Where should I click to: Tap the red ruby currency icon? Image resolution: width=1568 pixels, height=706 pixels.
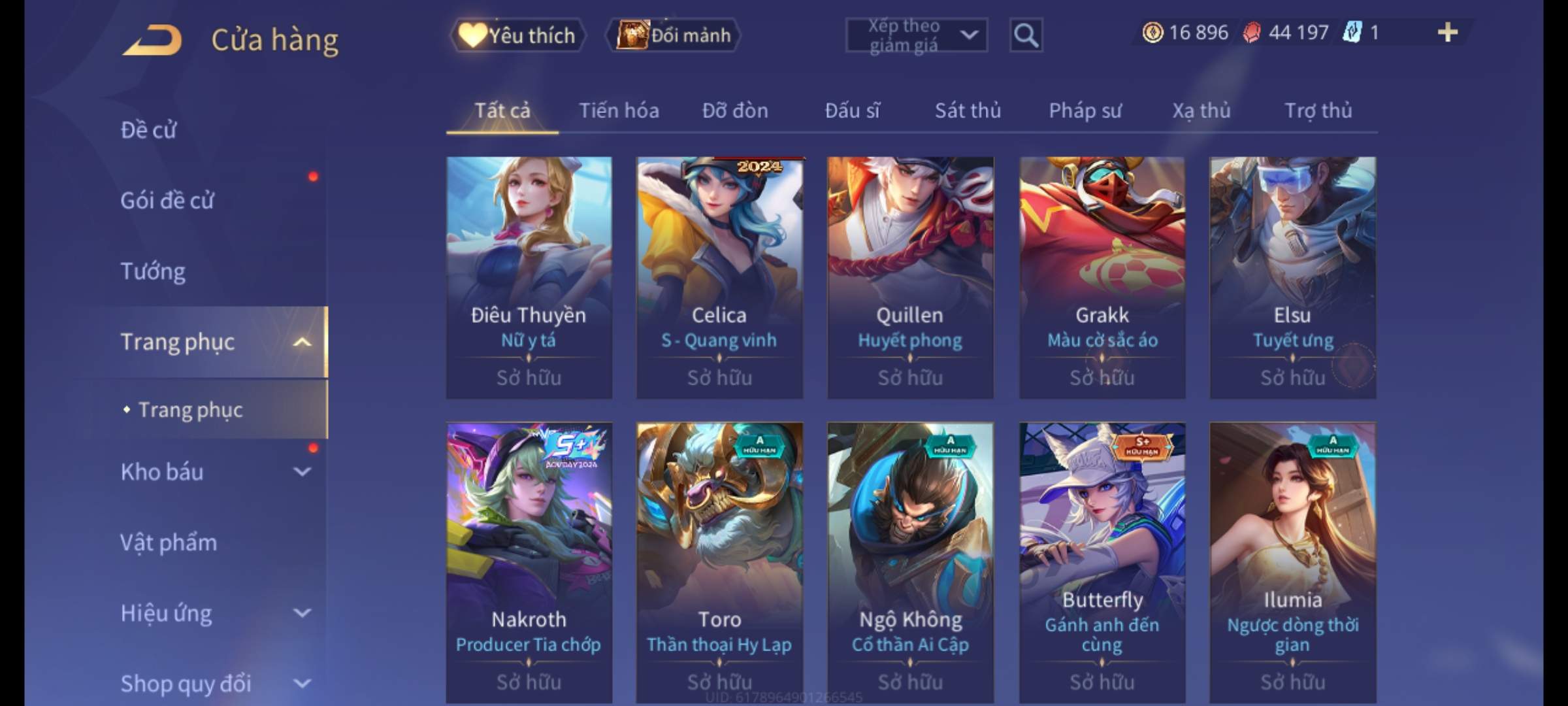pos(1252,32)
